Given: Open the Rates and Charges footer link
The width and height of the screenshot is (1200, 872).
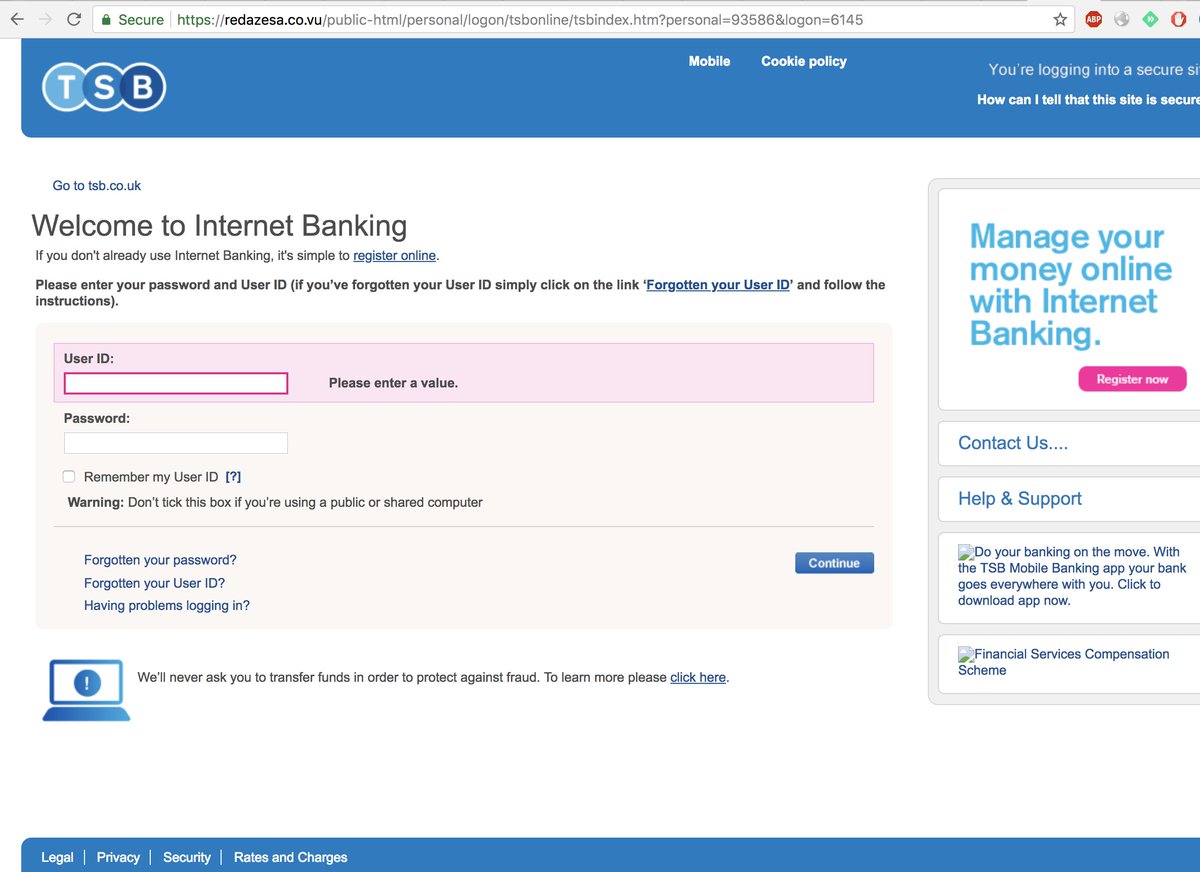Looking at the screenshot, I should click(290, 857).
